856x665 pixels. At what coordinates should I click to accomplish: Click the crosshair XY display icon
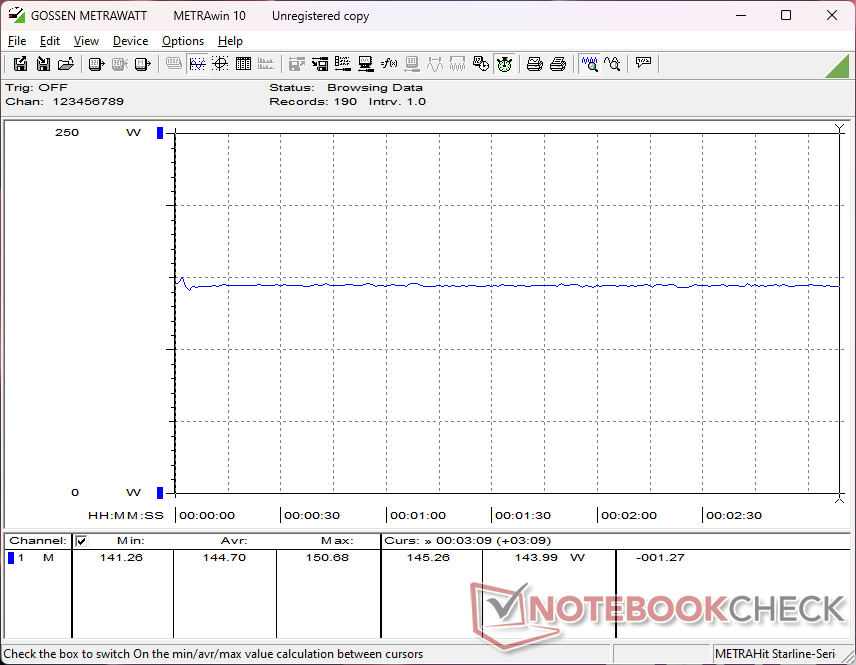pyautogui.click(x=220, y=64)
